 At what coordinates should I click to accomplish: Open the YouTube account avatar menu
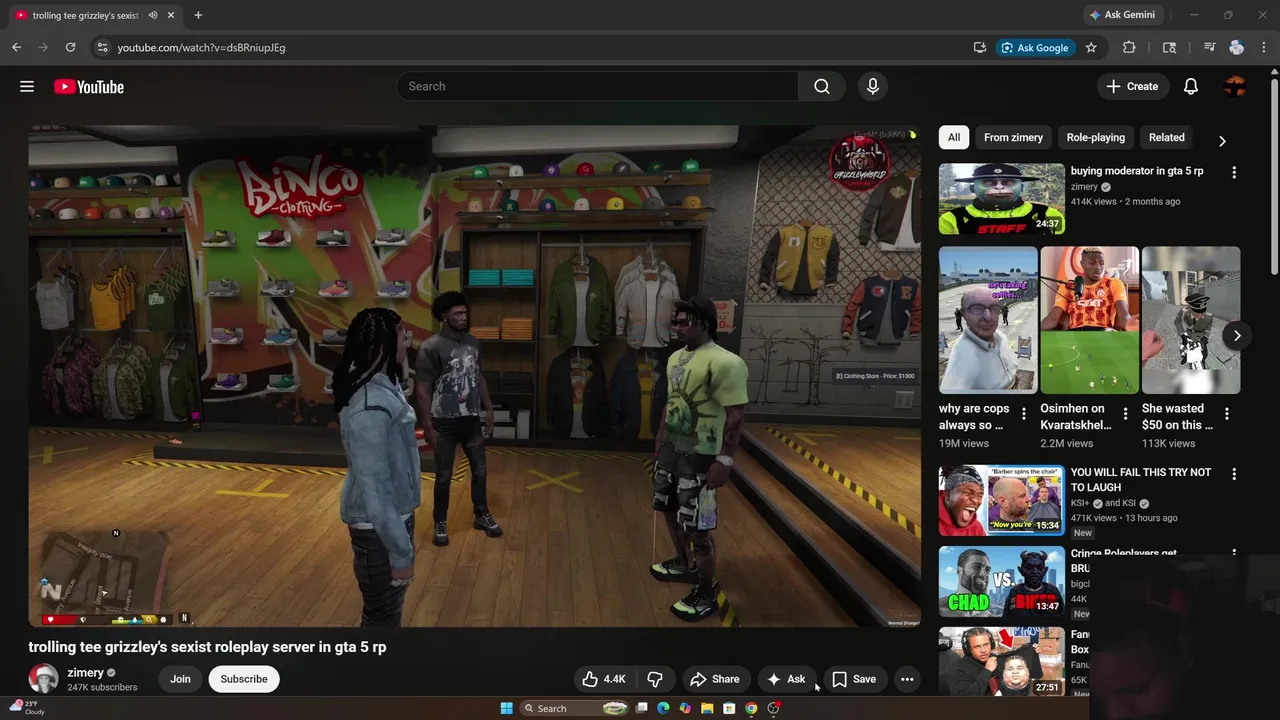point(1235,87)
